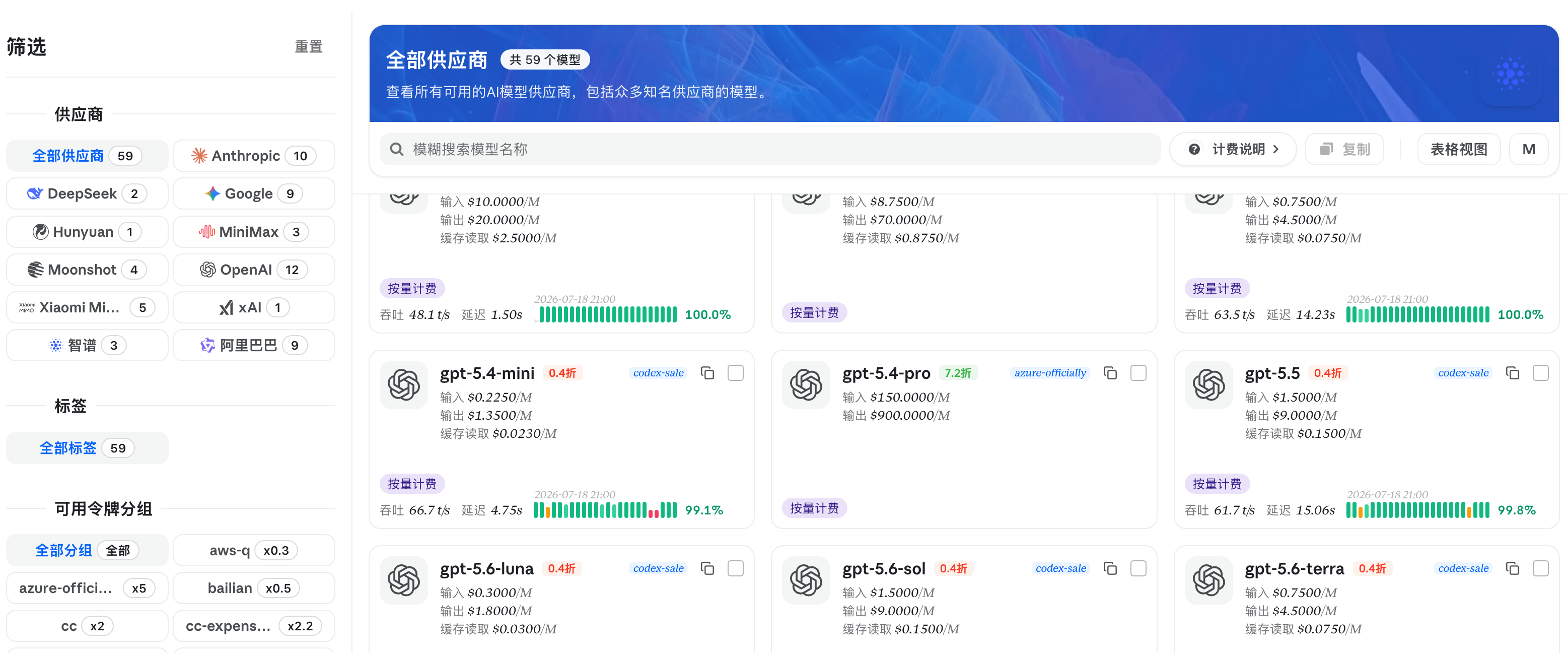Click the copy icon beside gpt-5.6-sol
Viewport: 1568px width, 653px height.
[x=1110, y=568]
